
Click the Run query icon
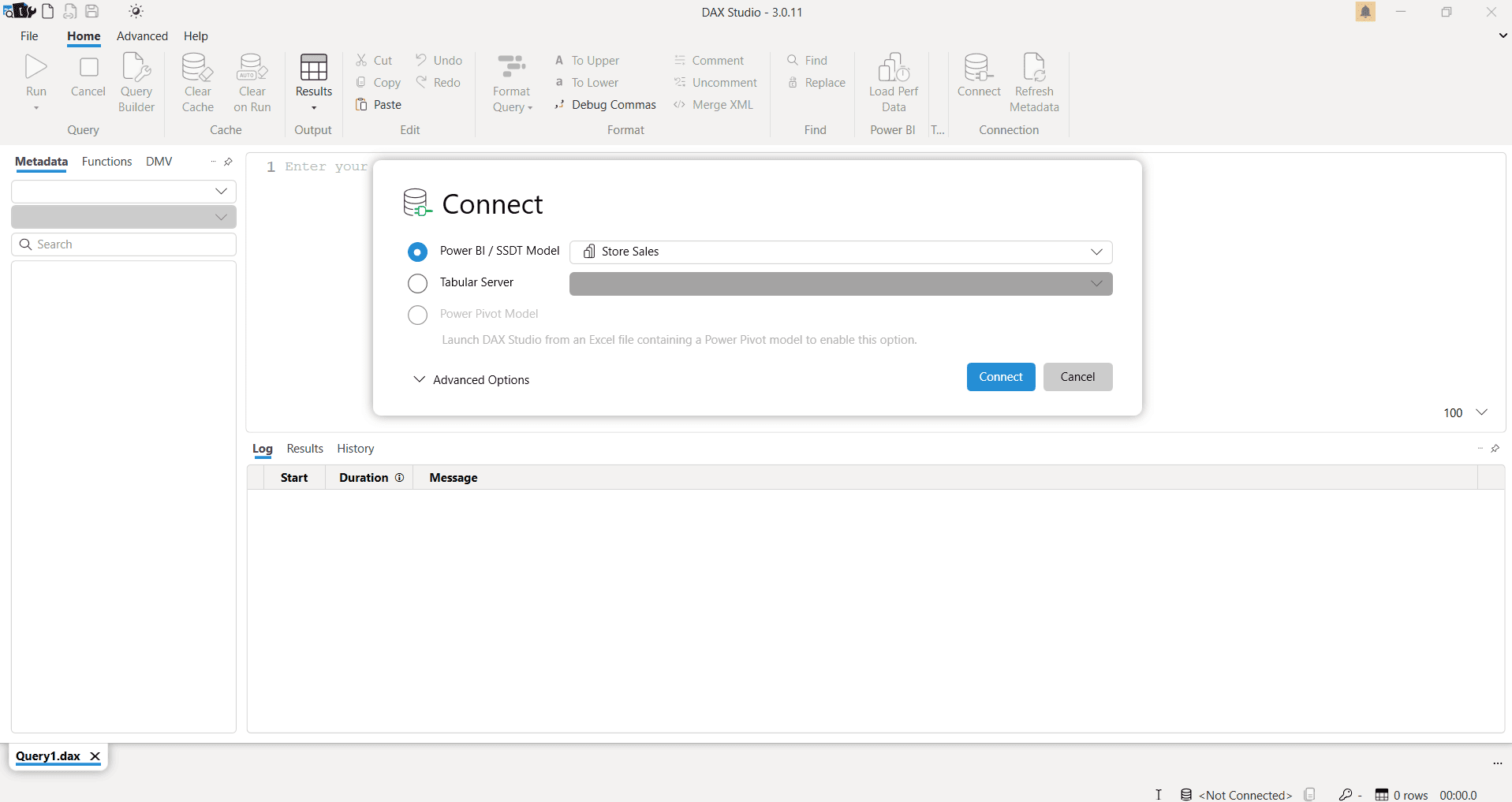pyautogui.click(x=36, y=67)
